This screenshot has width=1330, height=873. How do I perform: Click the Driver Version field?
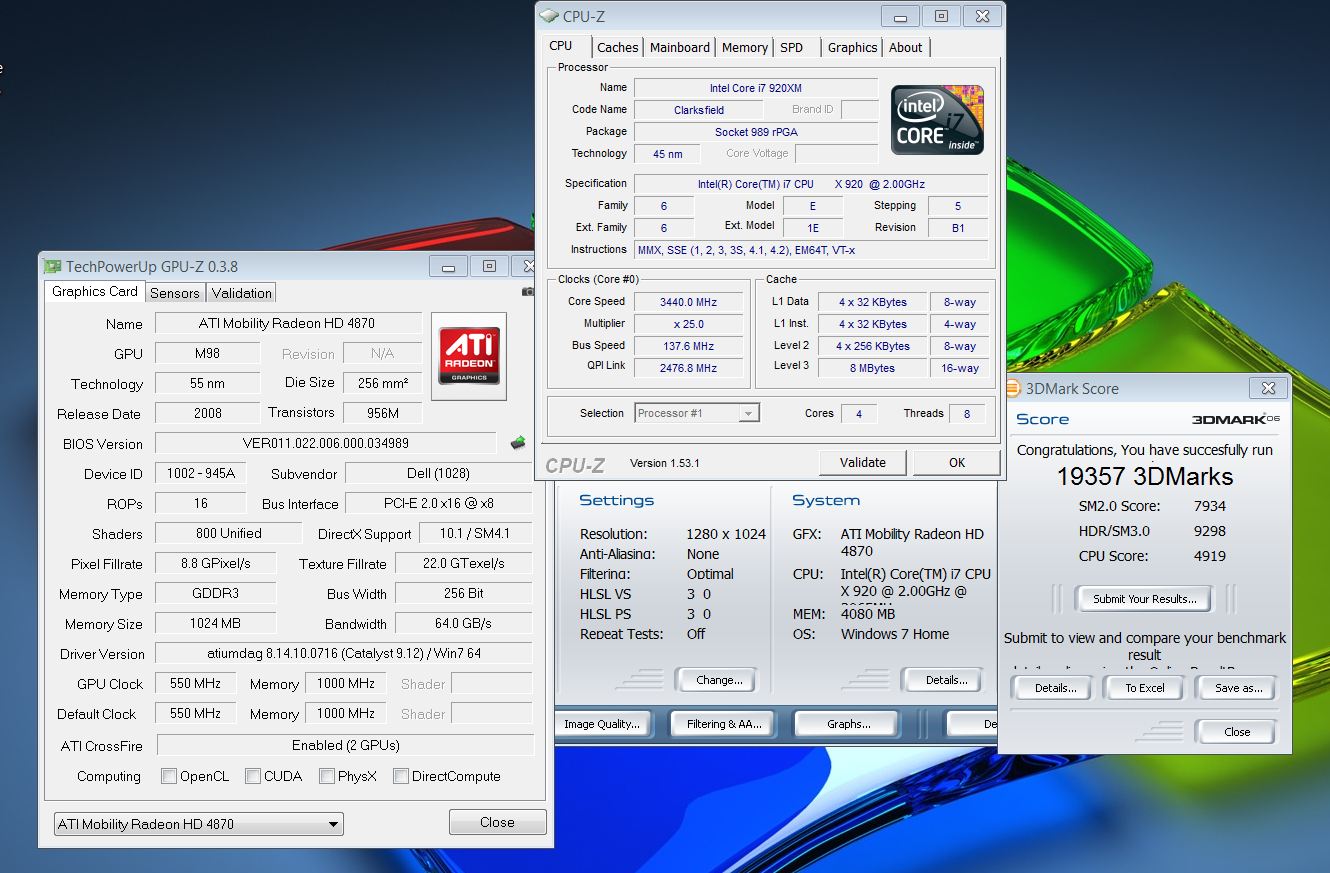point(344,653)
